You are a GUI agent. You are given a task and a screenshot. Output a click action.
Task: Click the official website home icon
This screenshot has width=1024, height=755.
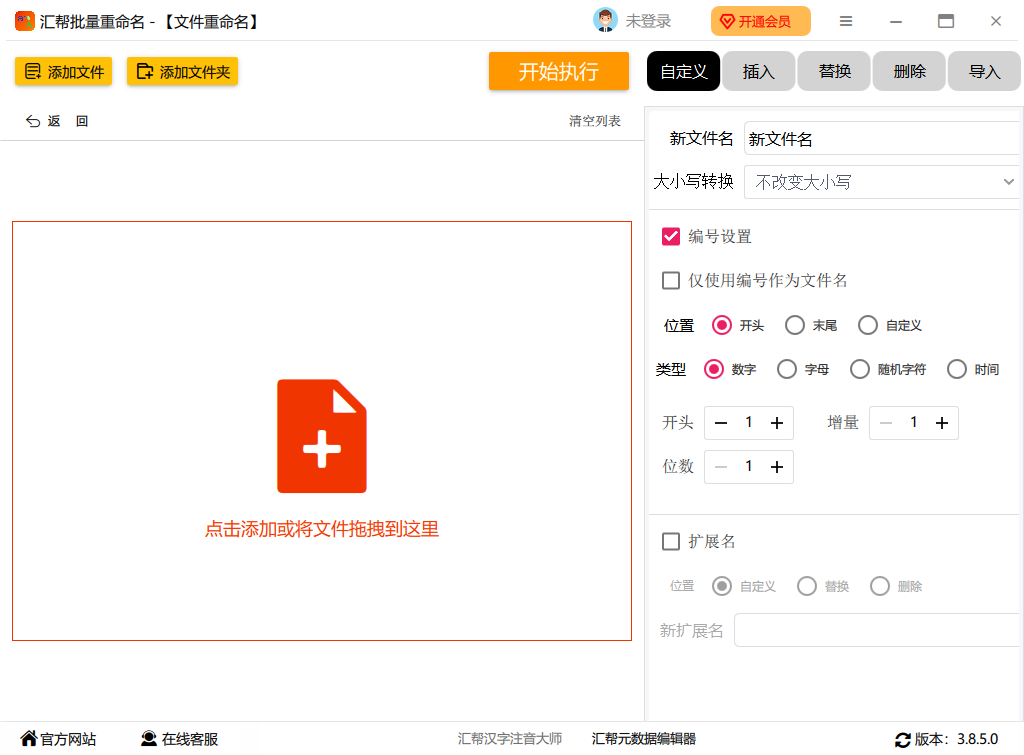28,738
